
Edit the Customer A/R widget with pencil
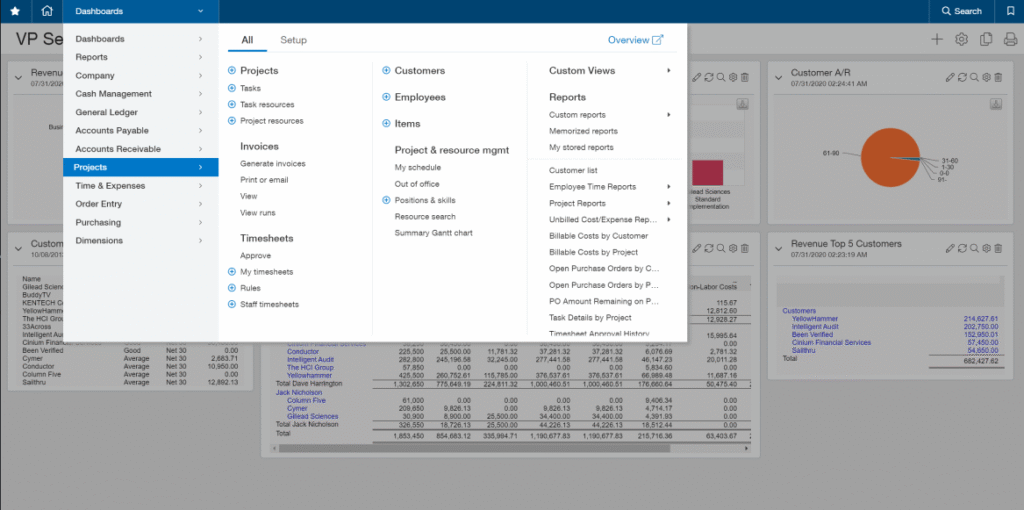point(950,77)
